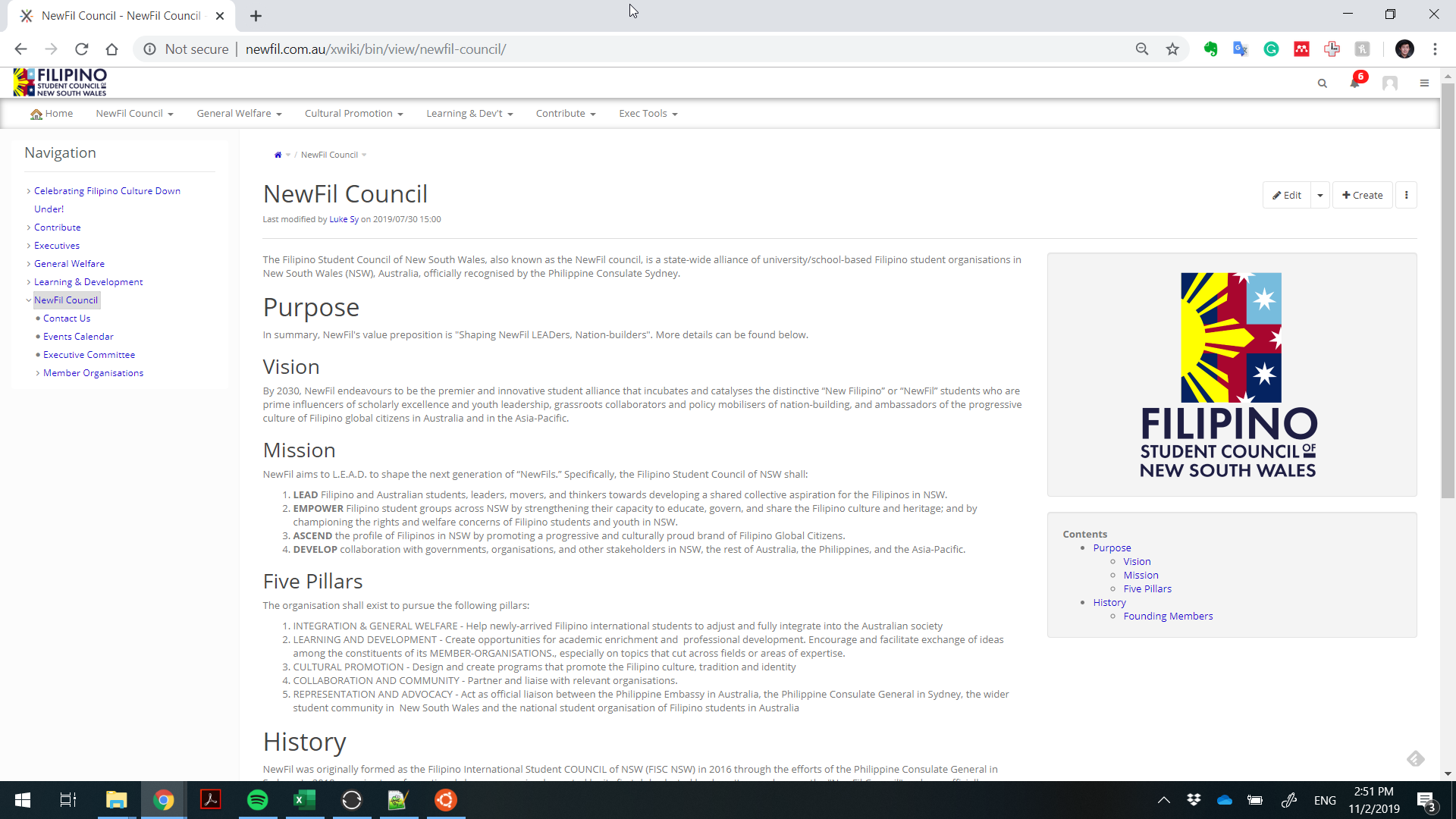1456x819 pixels.
Task: Open the Exec Tools dropdown menu
Action: (x=648, y=114)
